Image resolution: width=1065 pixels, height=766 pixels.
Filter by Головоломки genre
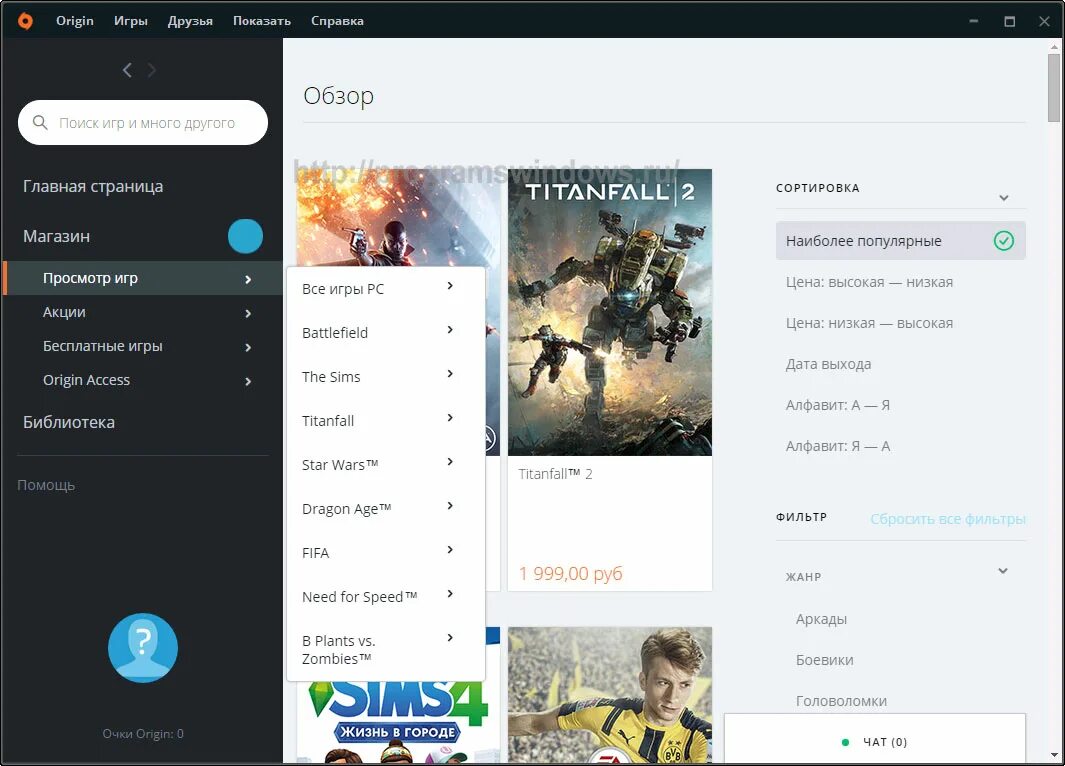point(841,701)
